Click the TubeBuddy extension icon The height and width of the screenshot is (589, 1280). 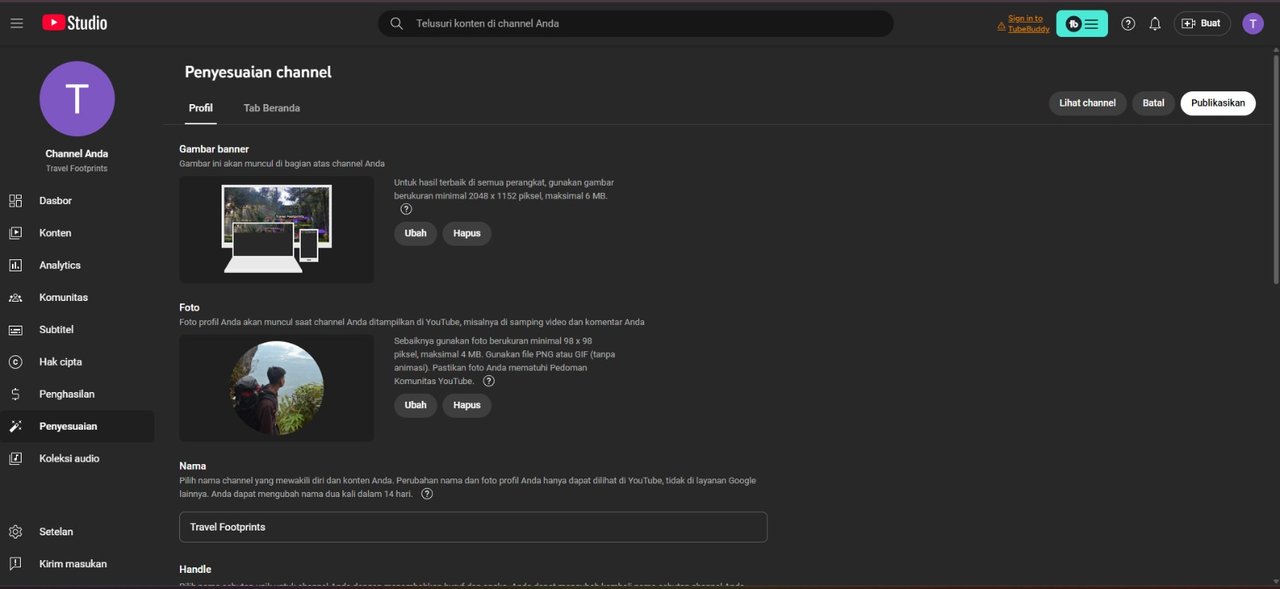tap(1081, 23)
